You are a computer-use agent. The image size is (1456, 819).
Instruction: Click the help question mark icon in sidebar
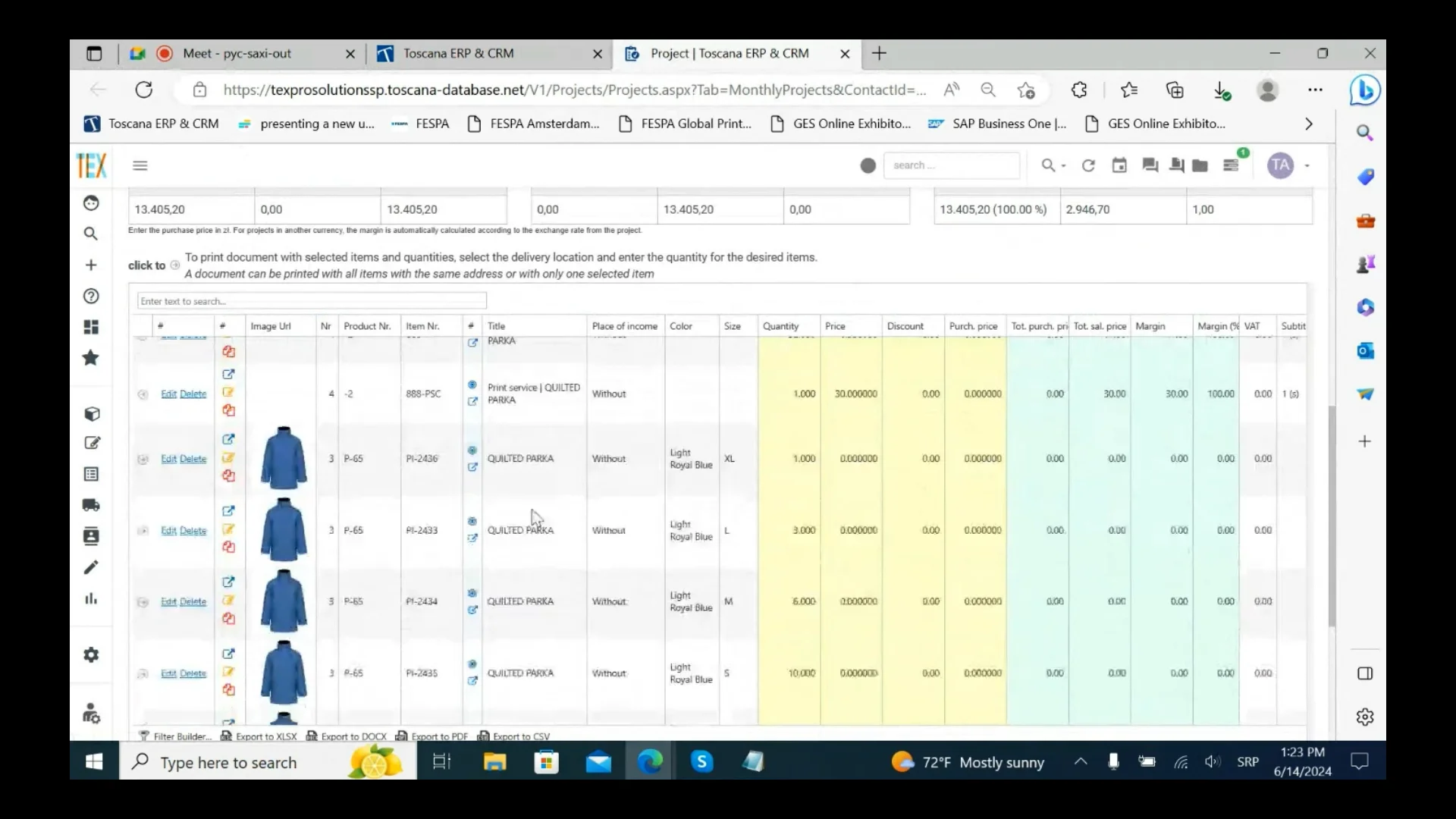[x=91, y=296]
